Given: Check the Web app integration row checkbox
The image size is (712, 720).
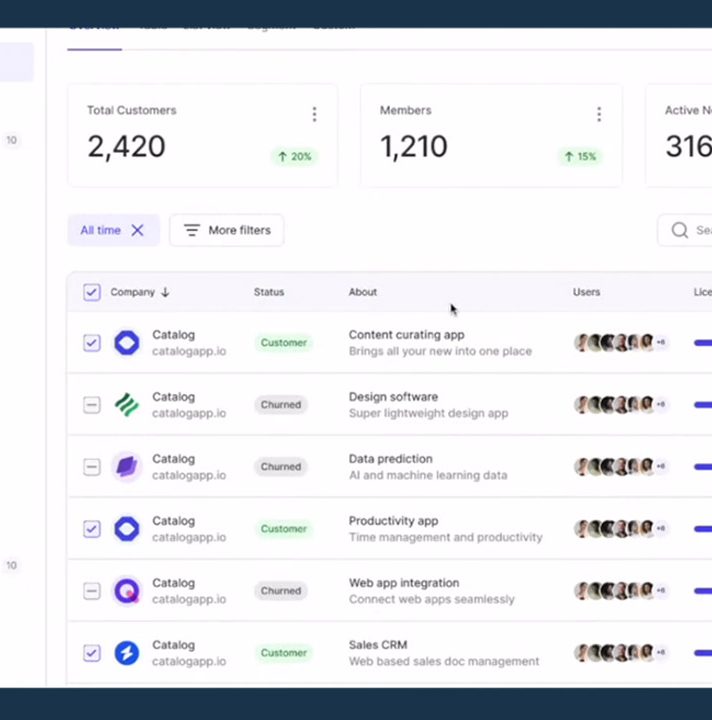Looking at the screenshot, I should [x=92, y=591].
